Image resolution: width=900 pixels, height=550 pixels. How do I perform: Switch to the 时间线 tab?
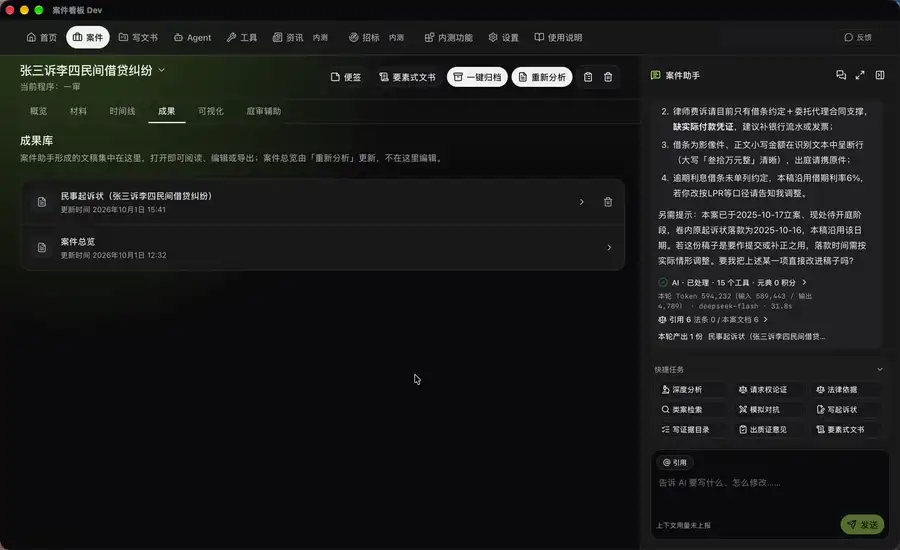pos(122,111)
